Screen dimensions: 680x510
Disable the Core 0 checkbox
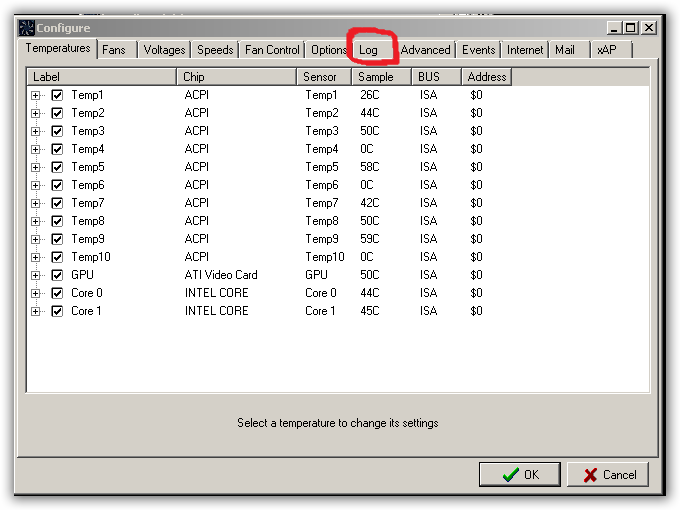coord(57,293)
